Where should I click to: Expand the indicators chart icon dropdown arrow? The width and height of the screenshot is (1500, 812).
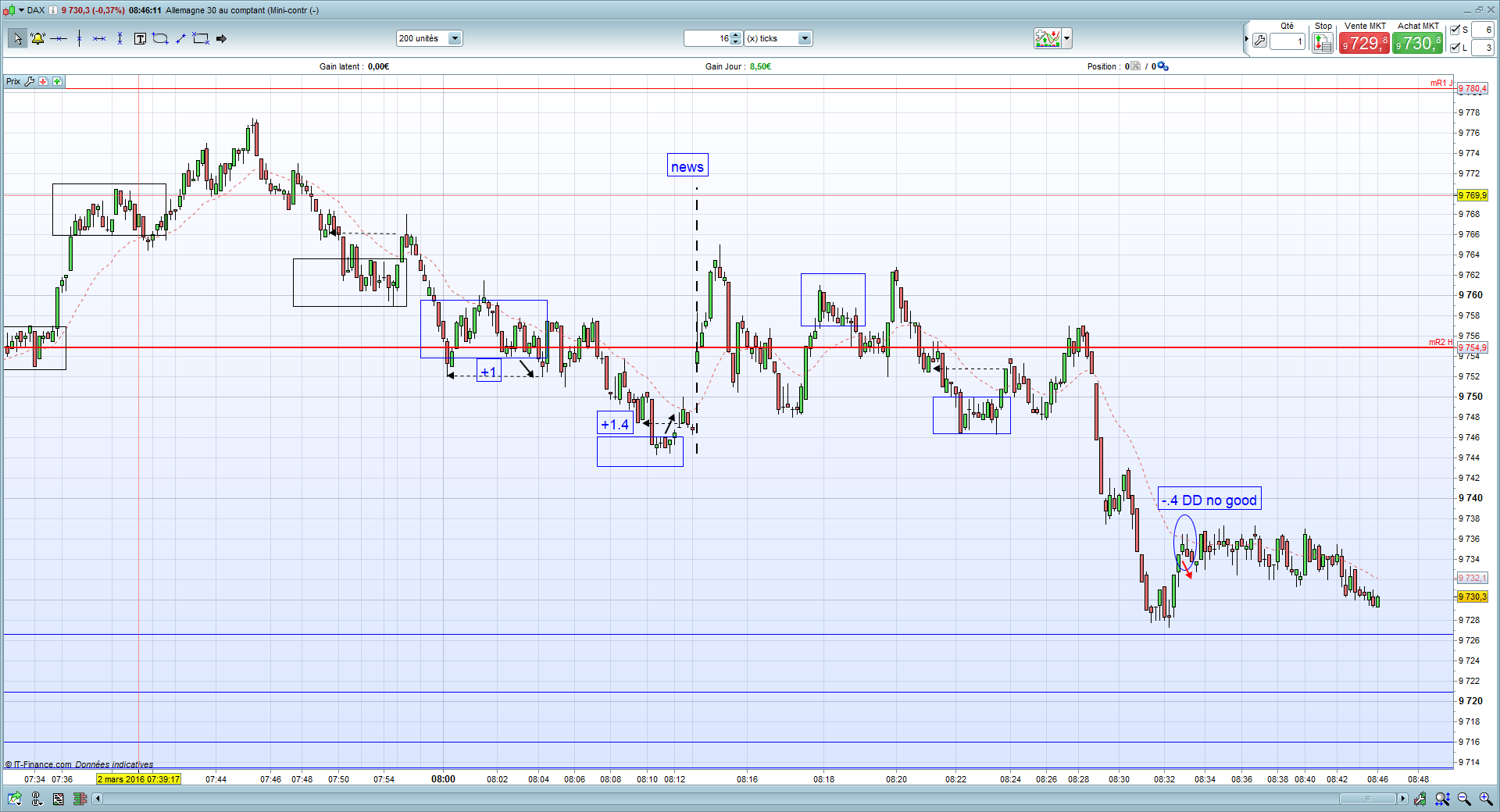1067,38
